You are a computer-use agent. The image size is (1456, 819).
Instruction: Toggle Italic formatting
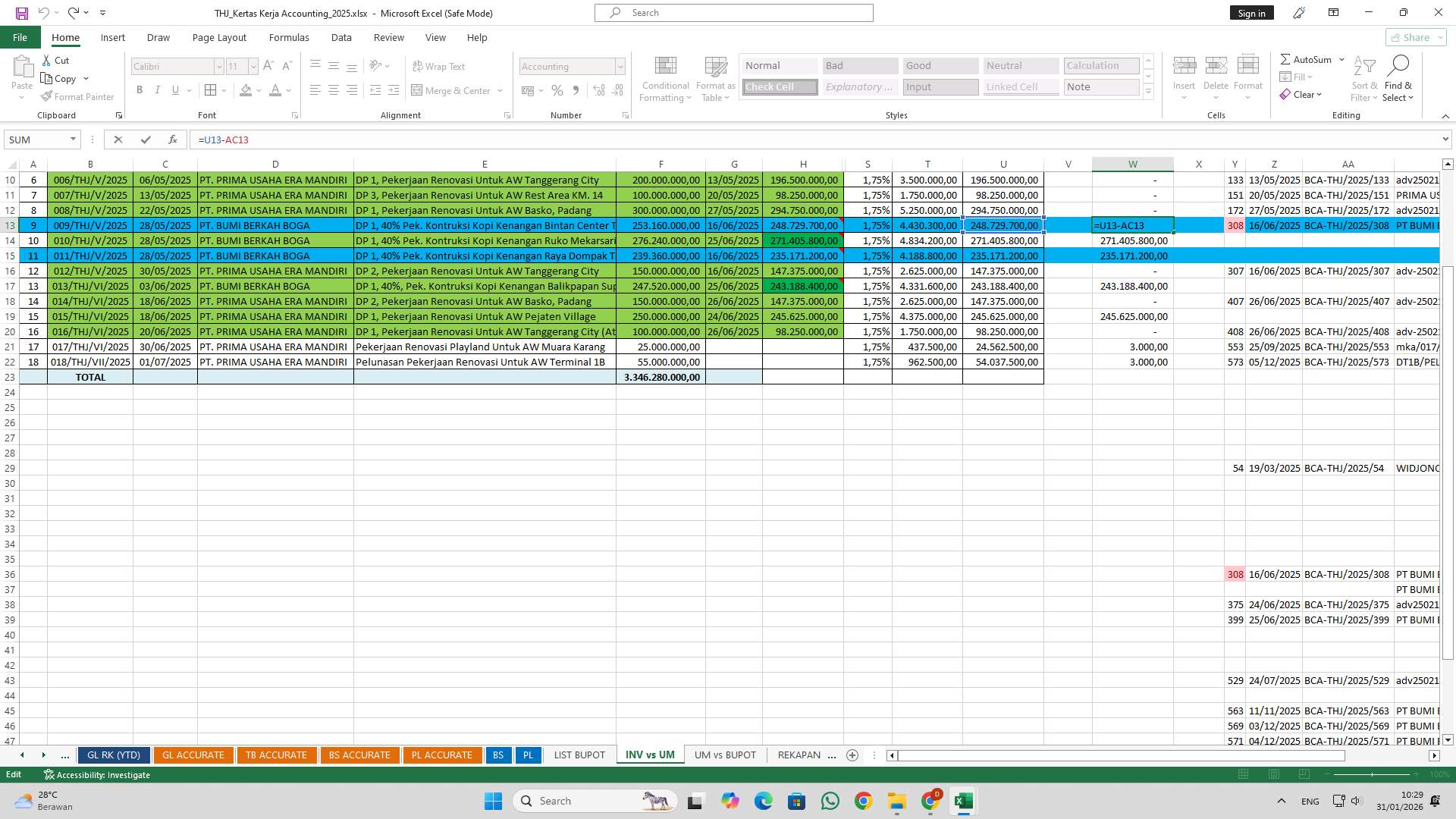point(158,90)
